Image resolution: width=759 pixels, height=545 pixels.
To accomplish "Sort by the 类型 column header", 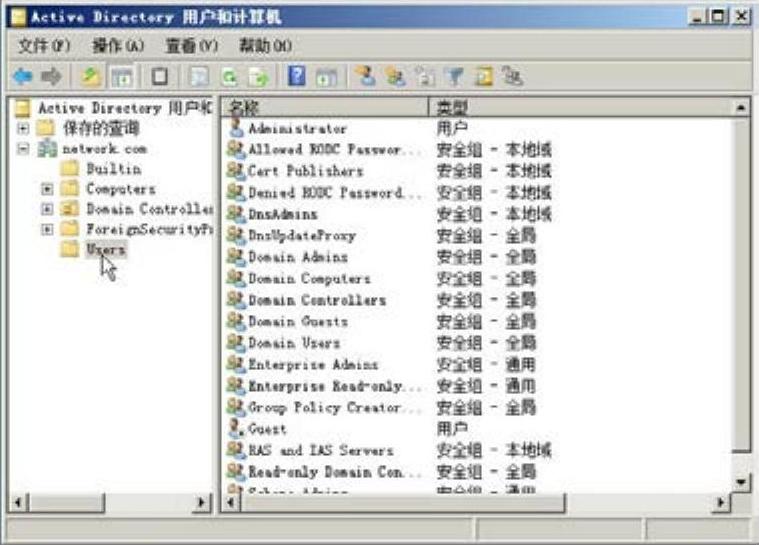I will (581, 107).
